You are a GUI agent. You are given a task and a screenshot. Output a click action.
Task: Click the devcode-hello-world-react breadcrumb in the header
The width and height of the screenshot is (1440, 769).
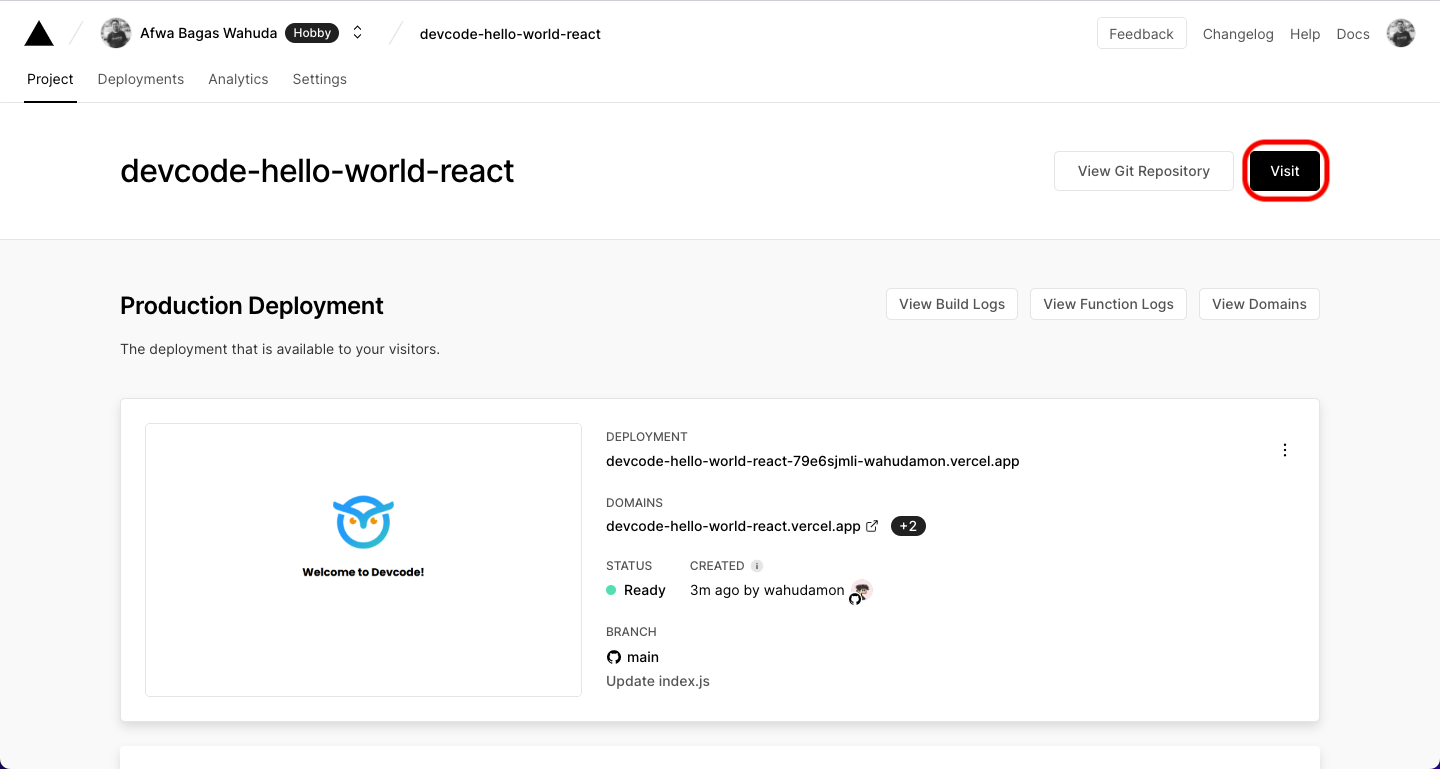510,34
